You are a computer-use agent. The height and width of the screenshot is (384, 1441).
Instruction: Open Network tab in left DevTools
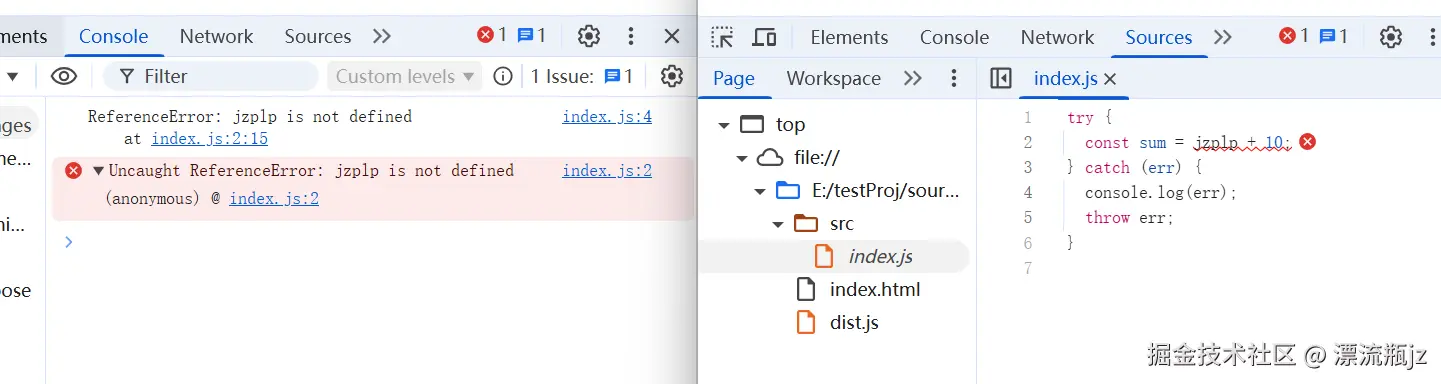216,37
